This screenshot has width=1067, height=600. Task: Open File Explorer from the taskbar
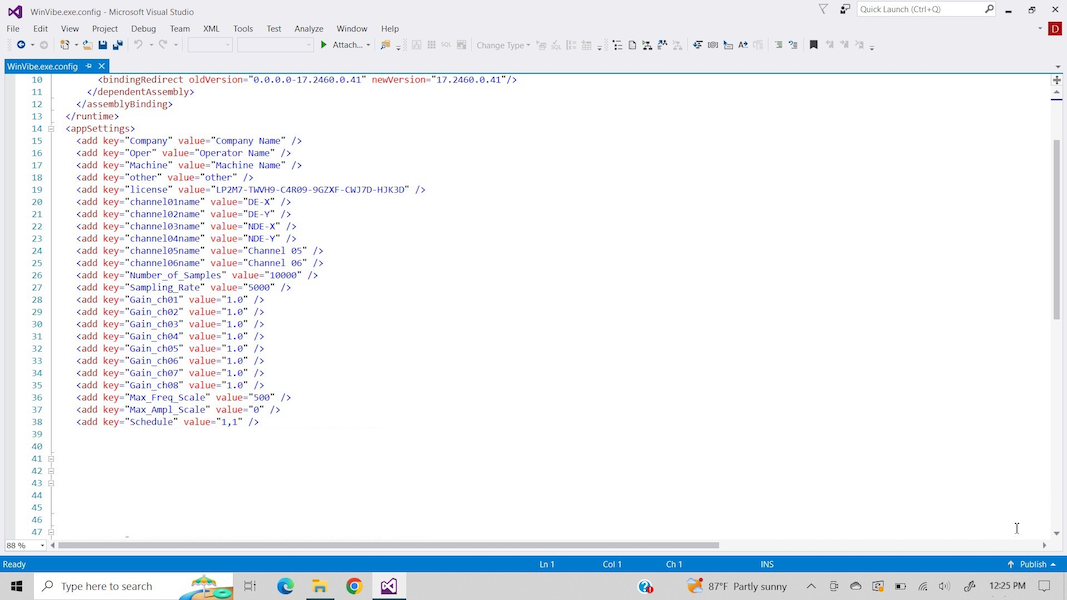tap(319, 586)
